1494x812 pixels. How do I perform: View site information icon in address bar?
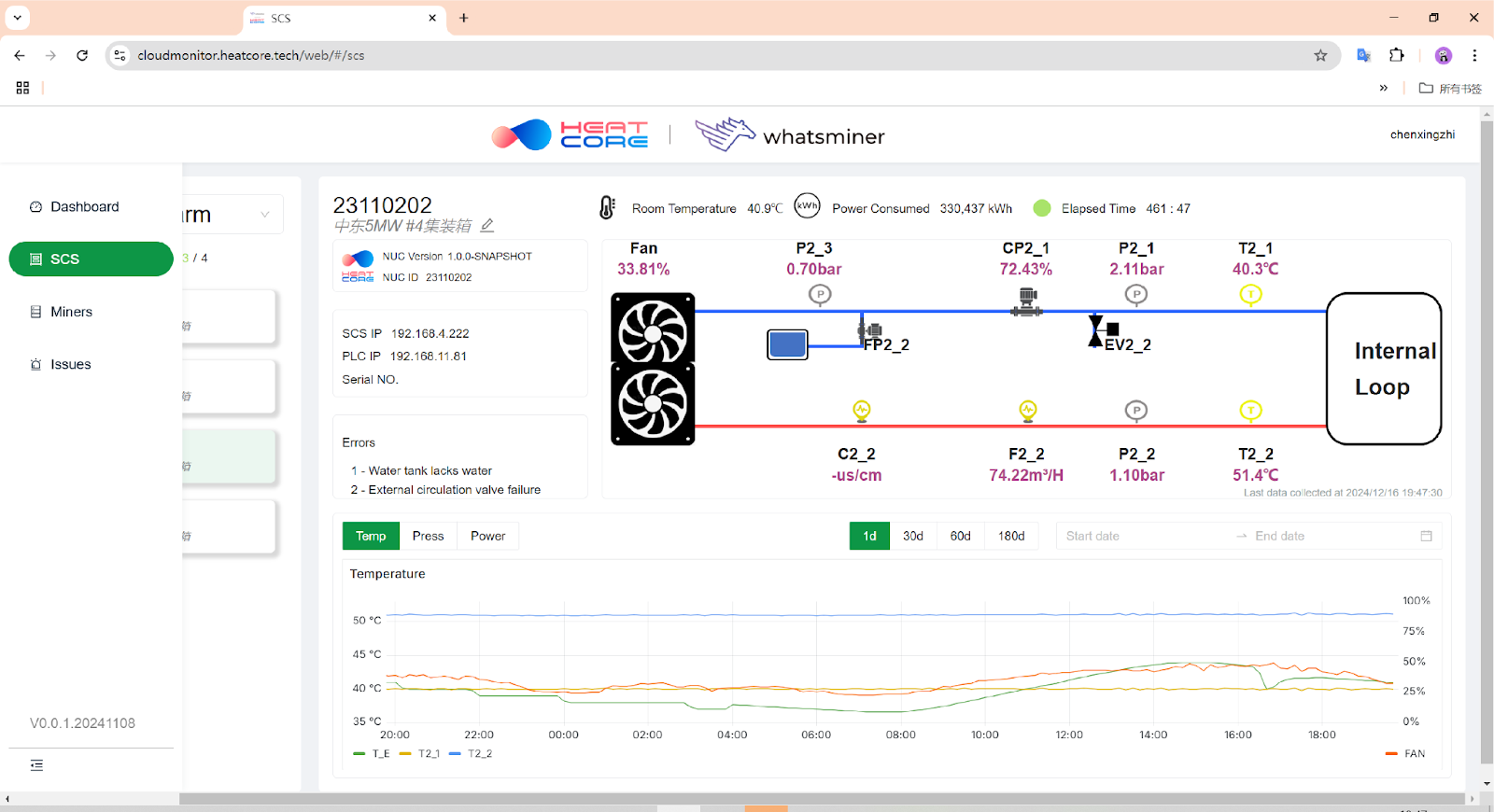click(x=120, y=55)
